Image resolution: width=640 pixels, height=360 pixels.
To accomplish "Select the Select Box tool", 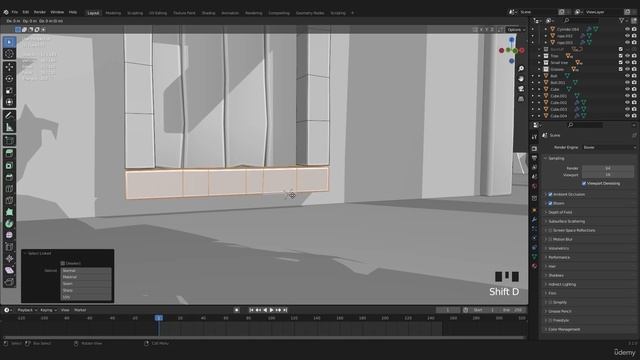I will coord(9,42).
